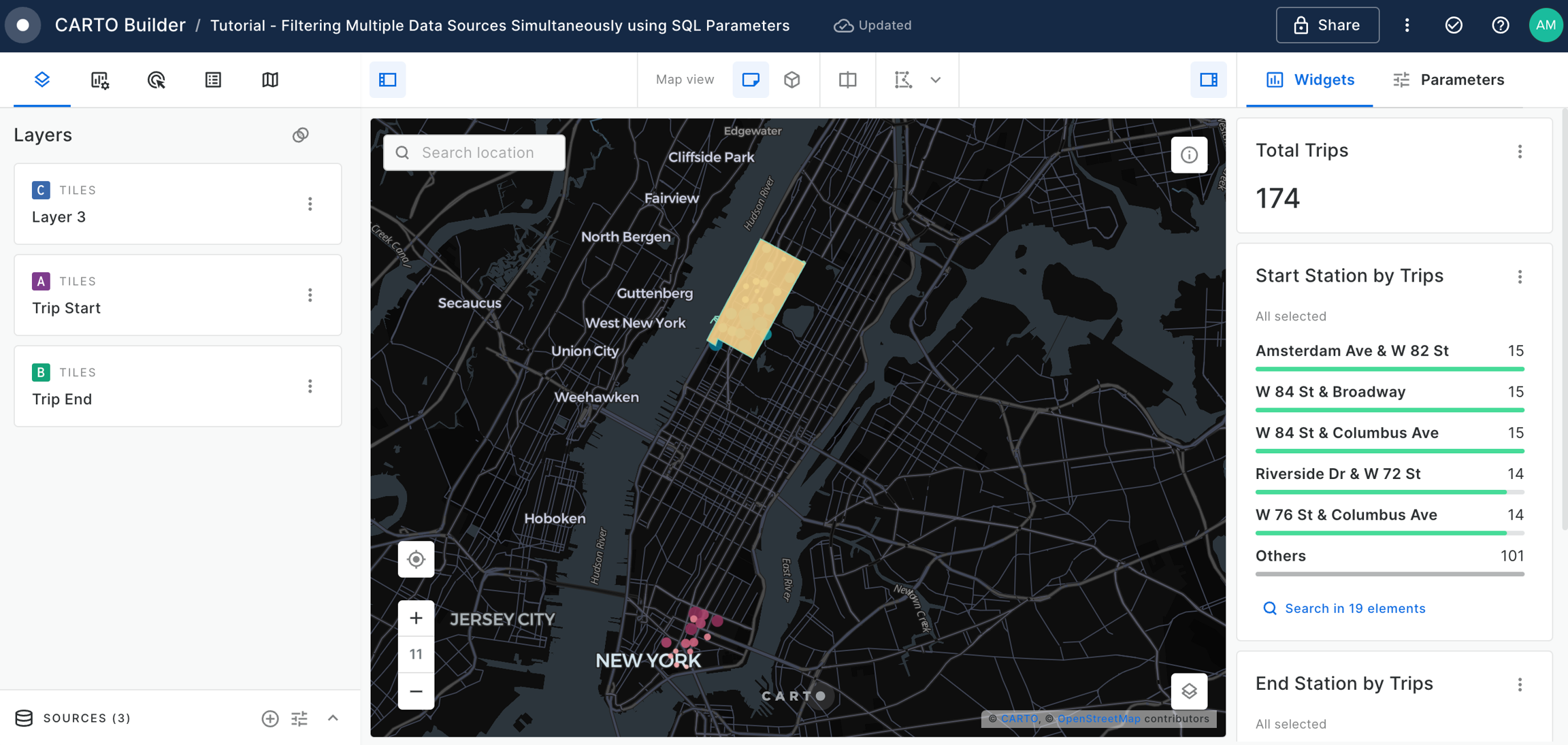Open the map layer selector icon
The height and width of the screenshot is (745, 1568).
point(1189,691)
